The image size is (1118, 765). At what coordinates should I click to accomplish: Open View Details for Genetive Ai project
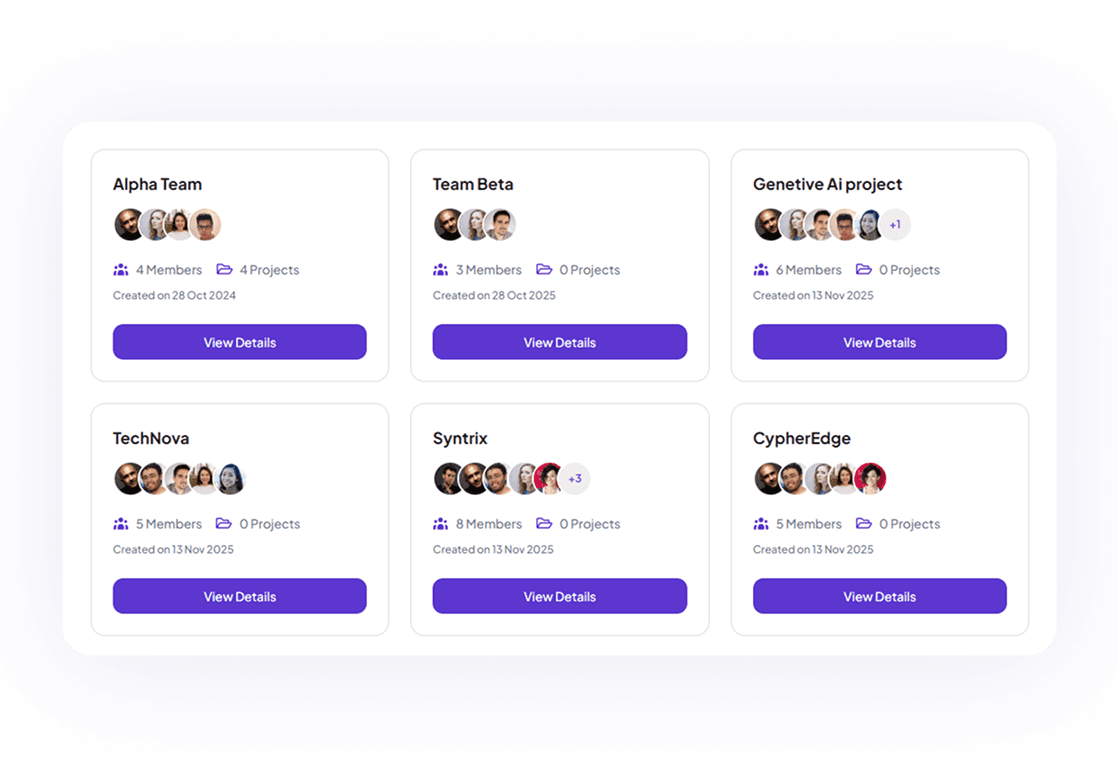(880, 341)
